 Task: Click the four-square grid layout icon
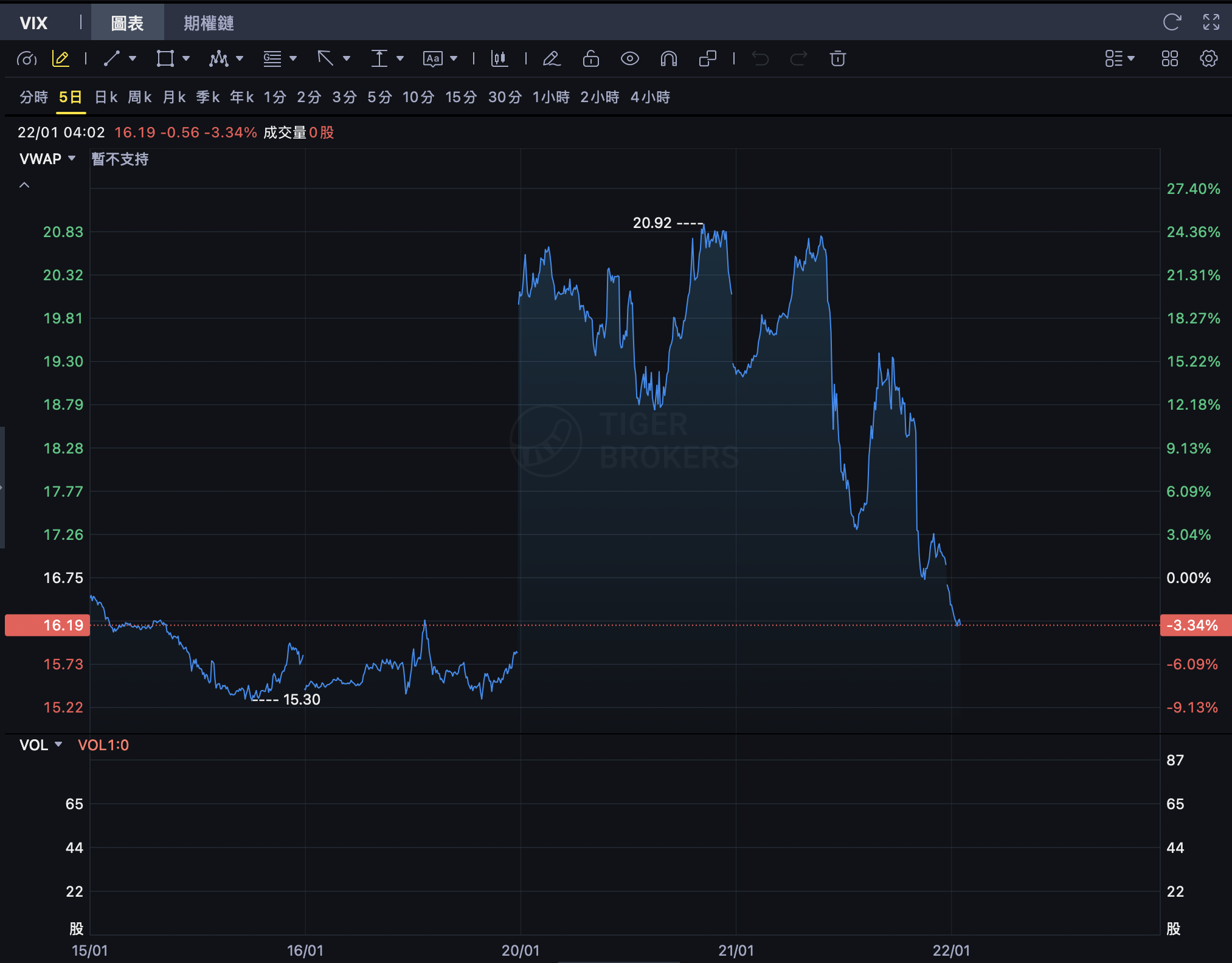tap(1169, 58)
